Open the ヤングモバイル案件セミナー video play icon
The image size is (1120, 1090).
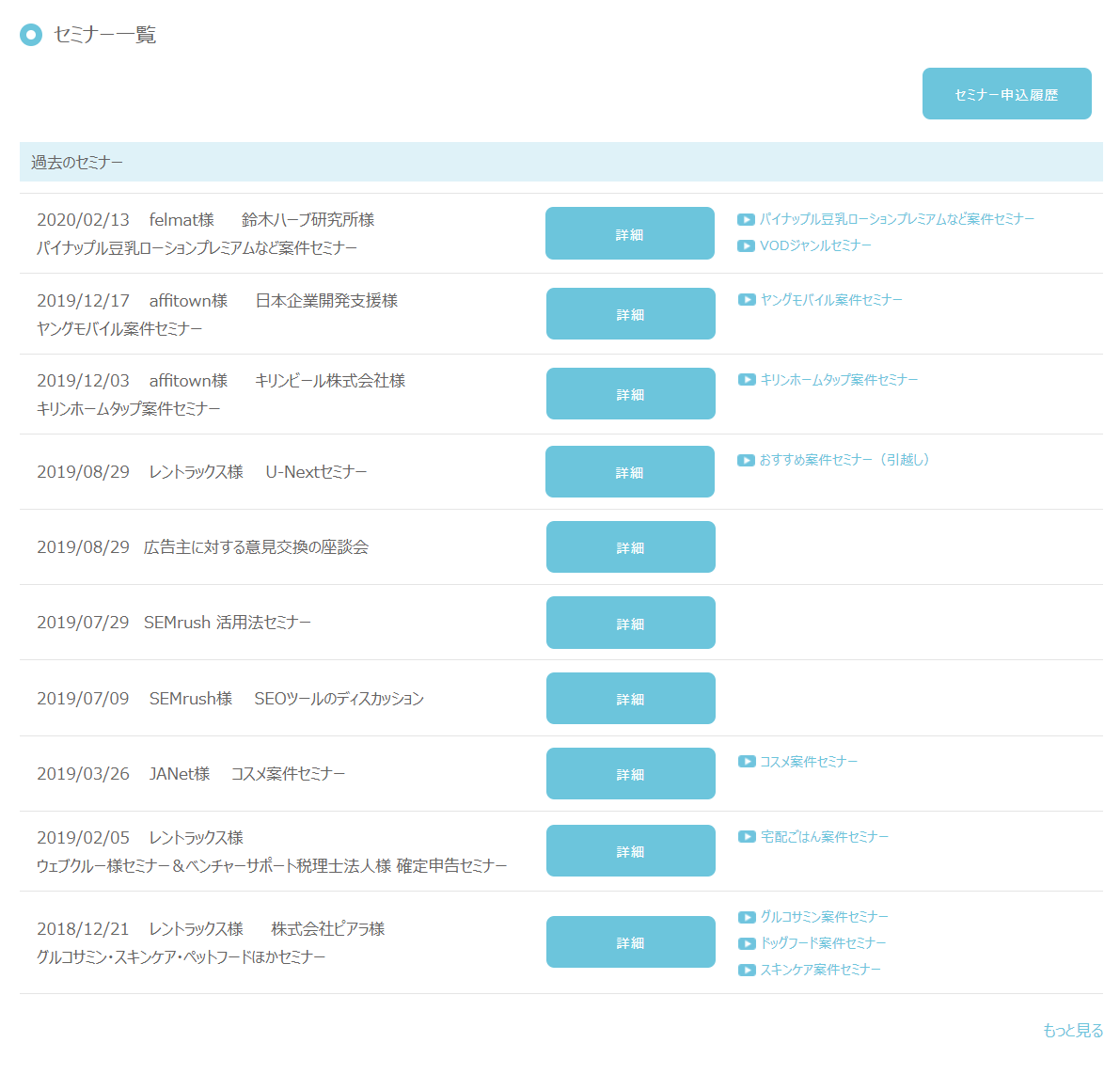(746, 299)
